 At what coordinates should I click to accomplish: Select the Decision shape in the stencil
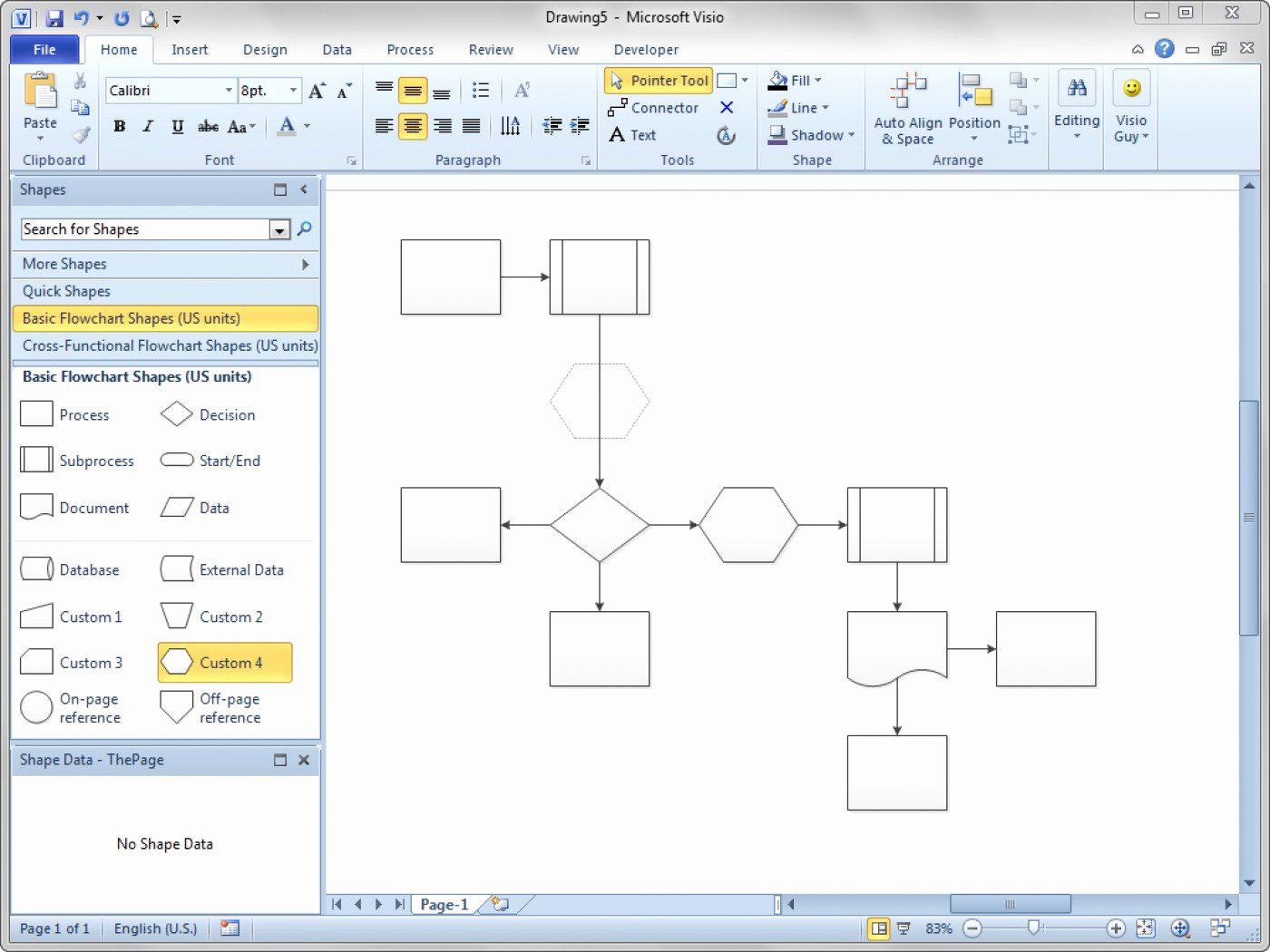(208, 414)
